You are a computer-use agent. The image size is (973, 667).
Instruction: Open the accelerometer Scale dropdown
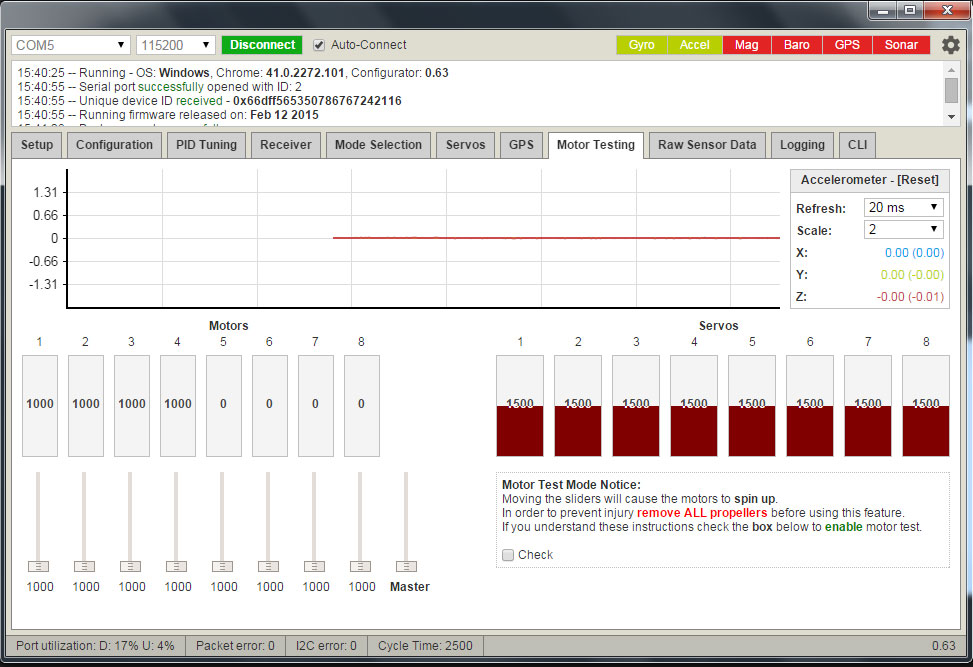pos(904,230)
